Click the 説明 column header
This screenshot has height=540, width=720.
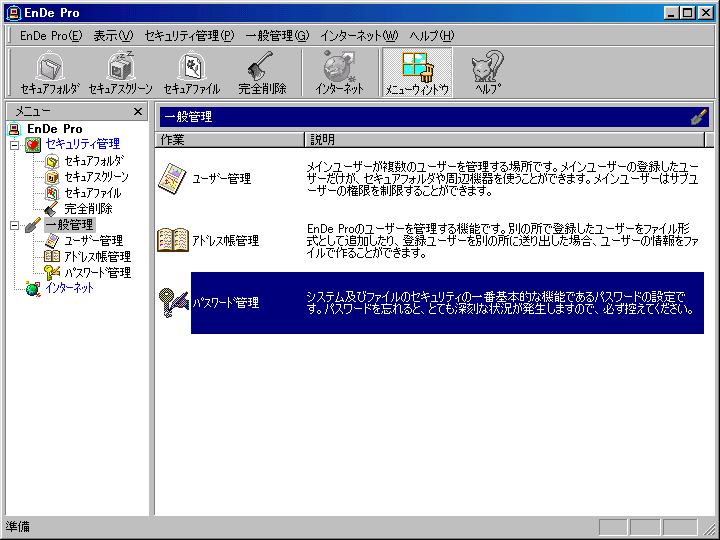click(x=504, y=140)
